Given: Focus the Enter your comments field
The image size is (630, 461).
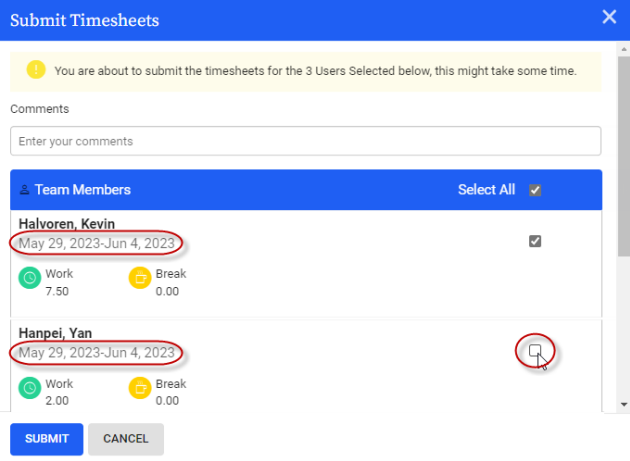Looking at the screenshot, I should click(306, 141).
